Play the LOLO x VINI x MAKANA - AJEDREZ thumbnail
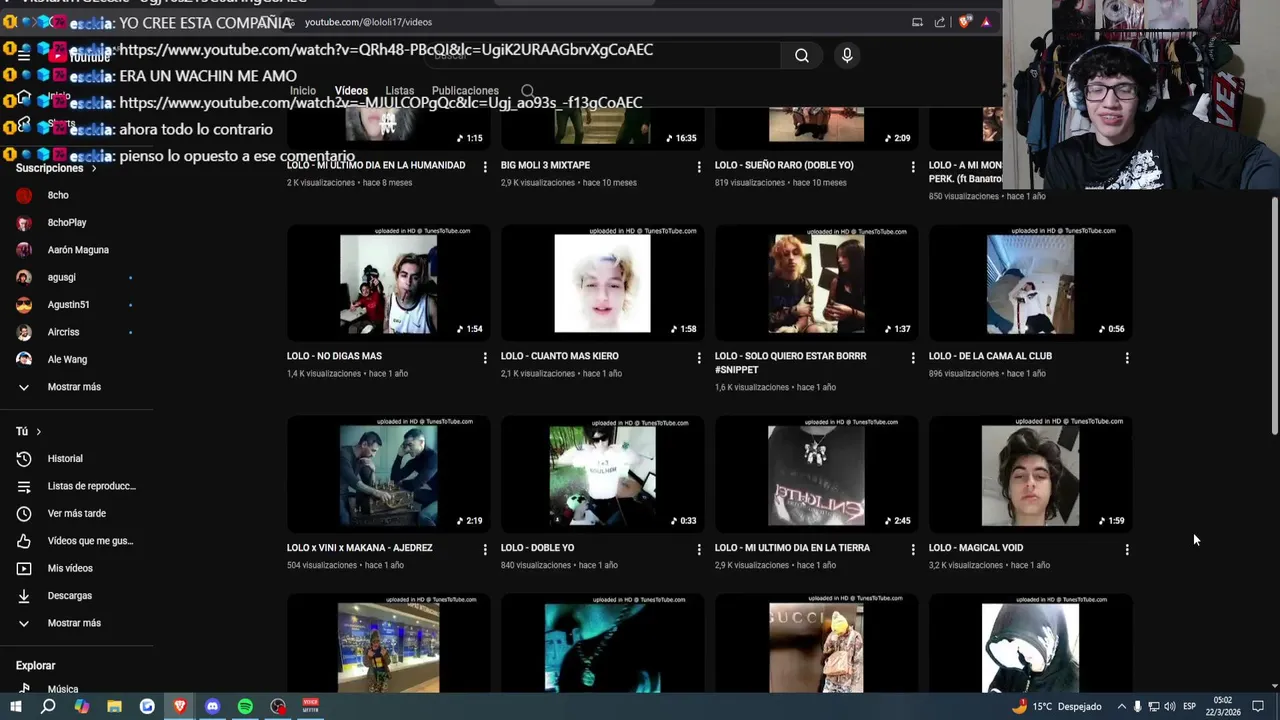 [388, 475]
